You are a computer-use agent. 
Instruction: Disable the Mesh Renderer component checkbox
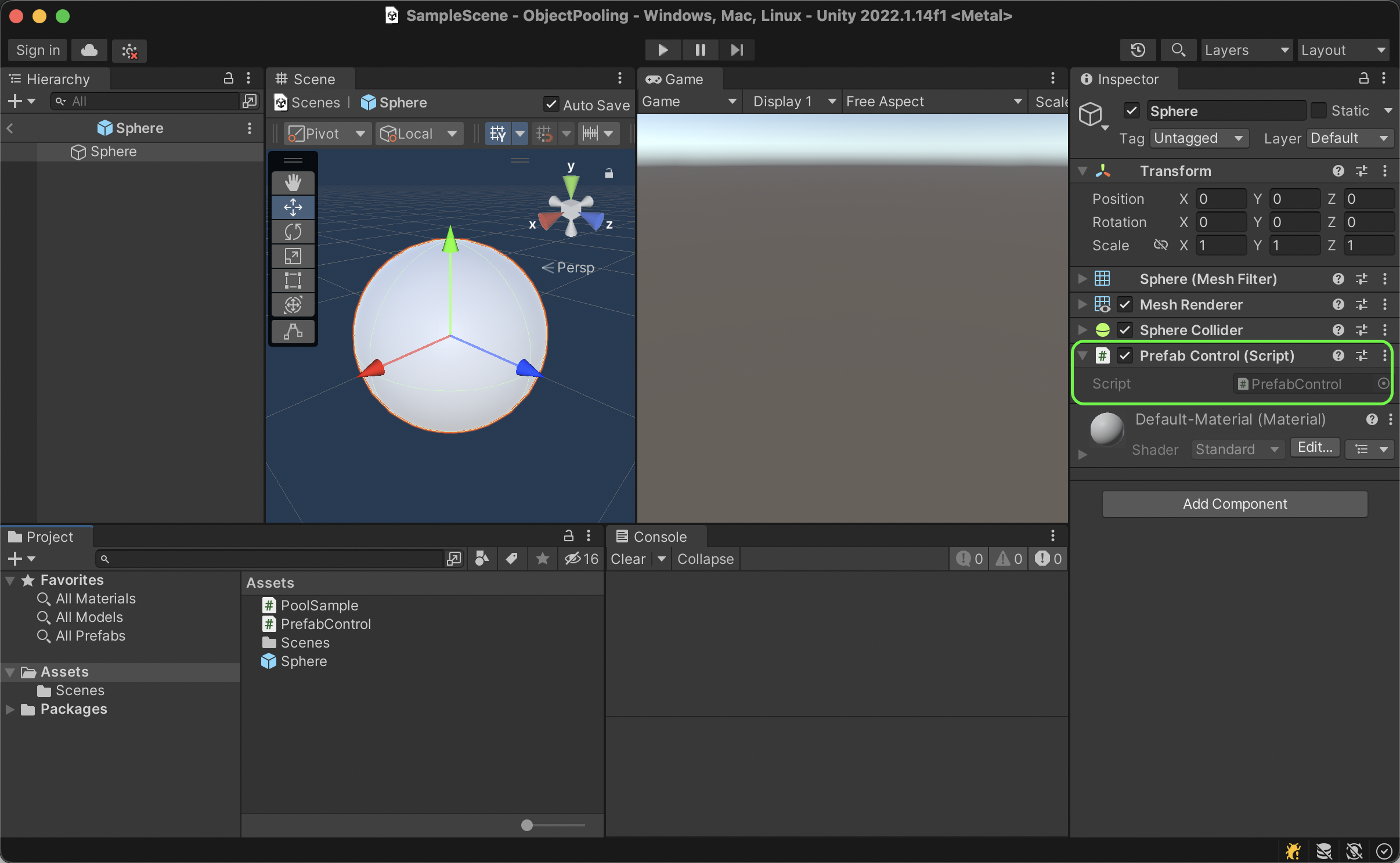(1125, 304)
